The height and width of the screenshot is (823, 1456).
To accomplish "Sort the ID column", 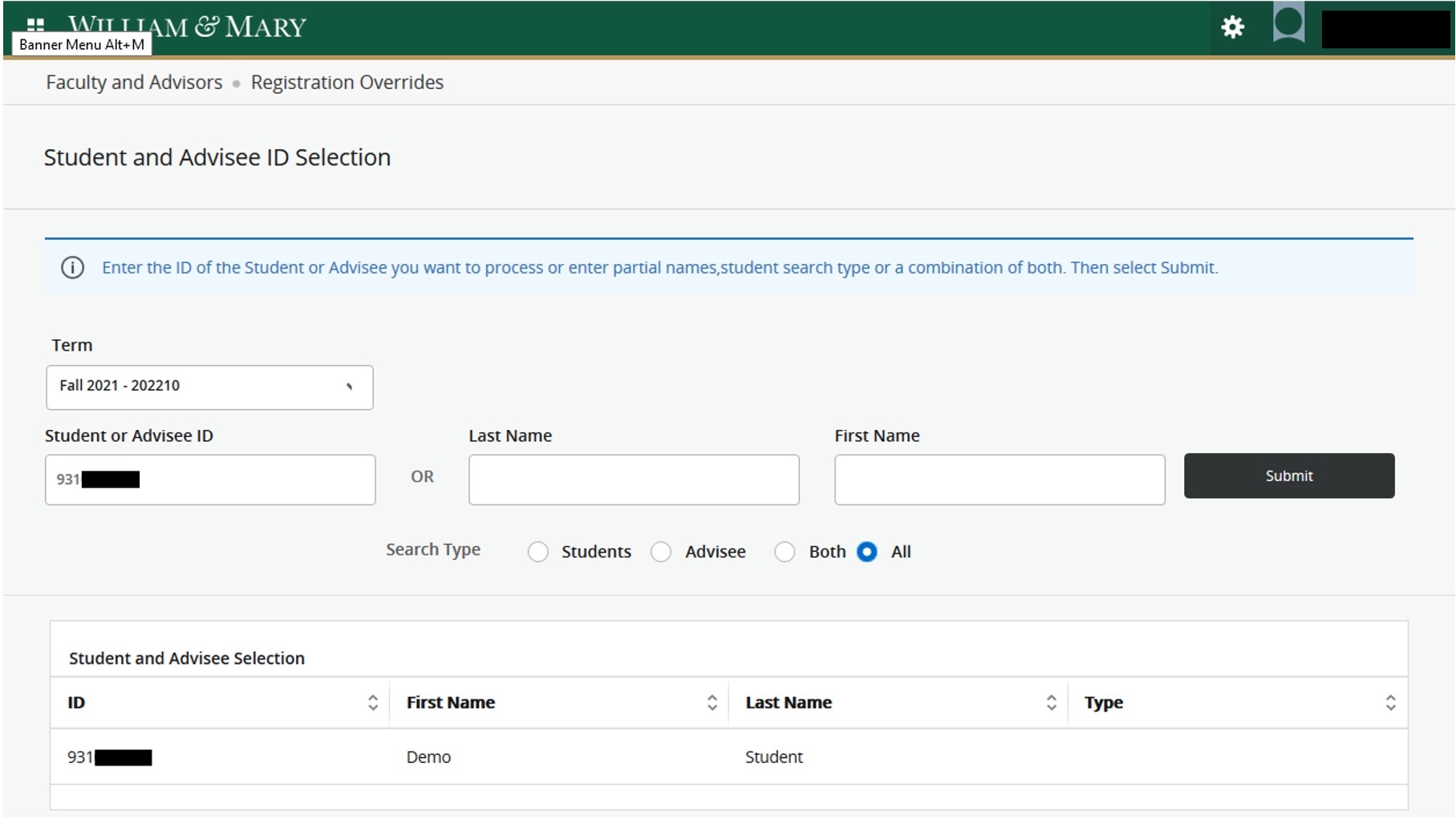I will [373, 702].
